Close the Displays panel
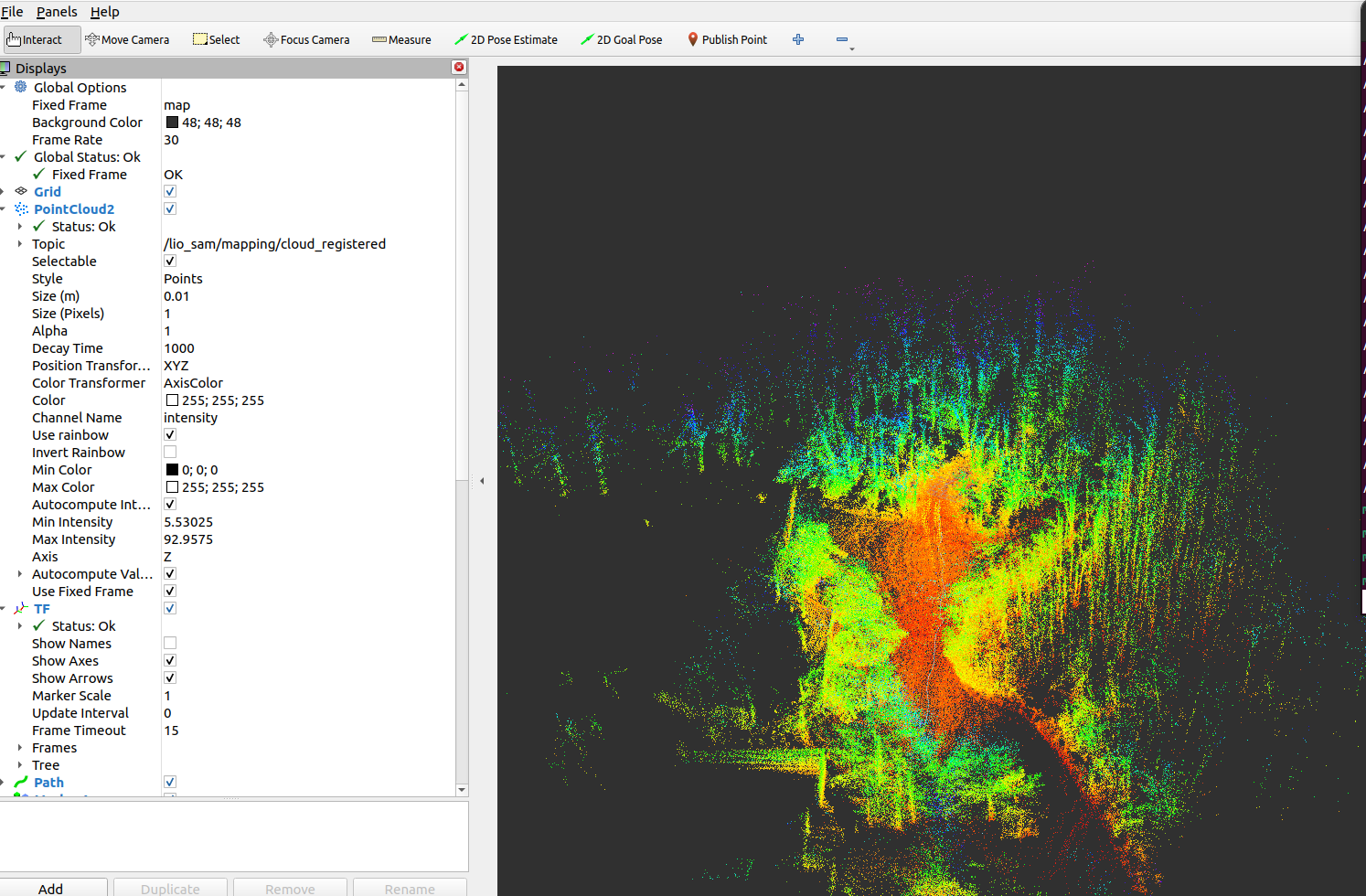Viewport: 1366px width, 896px height. click(459, 67)
